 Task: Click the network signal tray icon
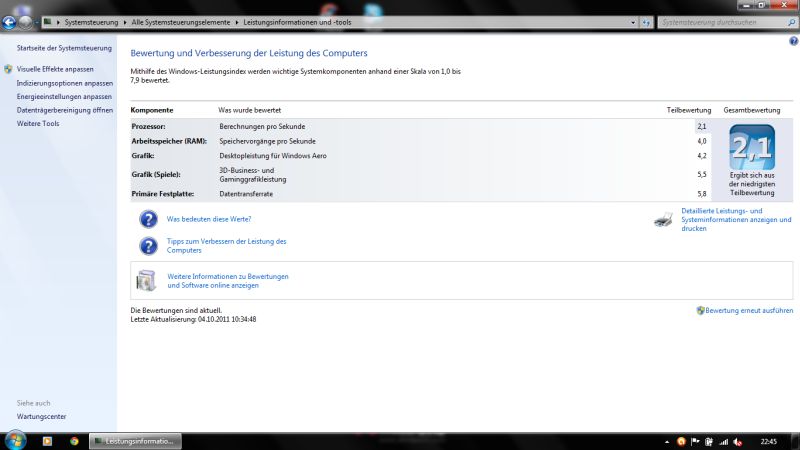pos(723,442)
